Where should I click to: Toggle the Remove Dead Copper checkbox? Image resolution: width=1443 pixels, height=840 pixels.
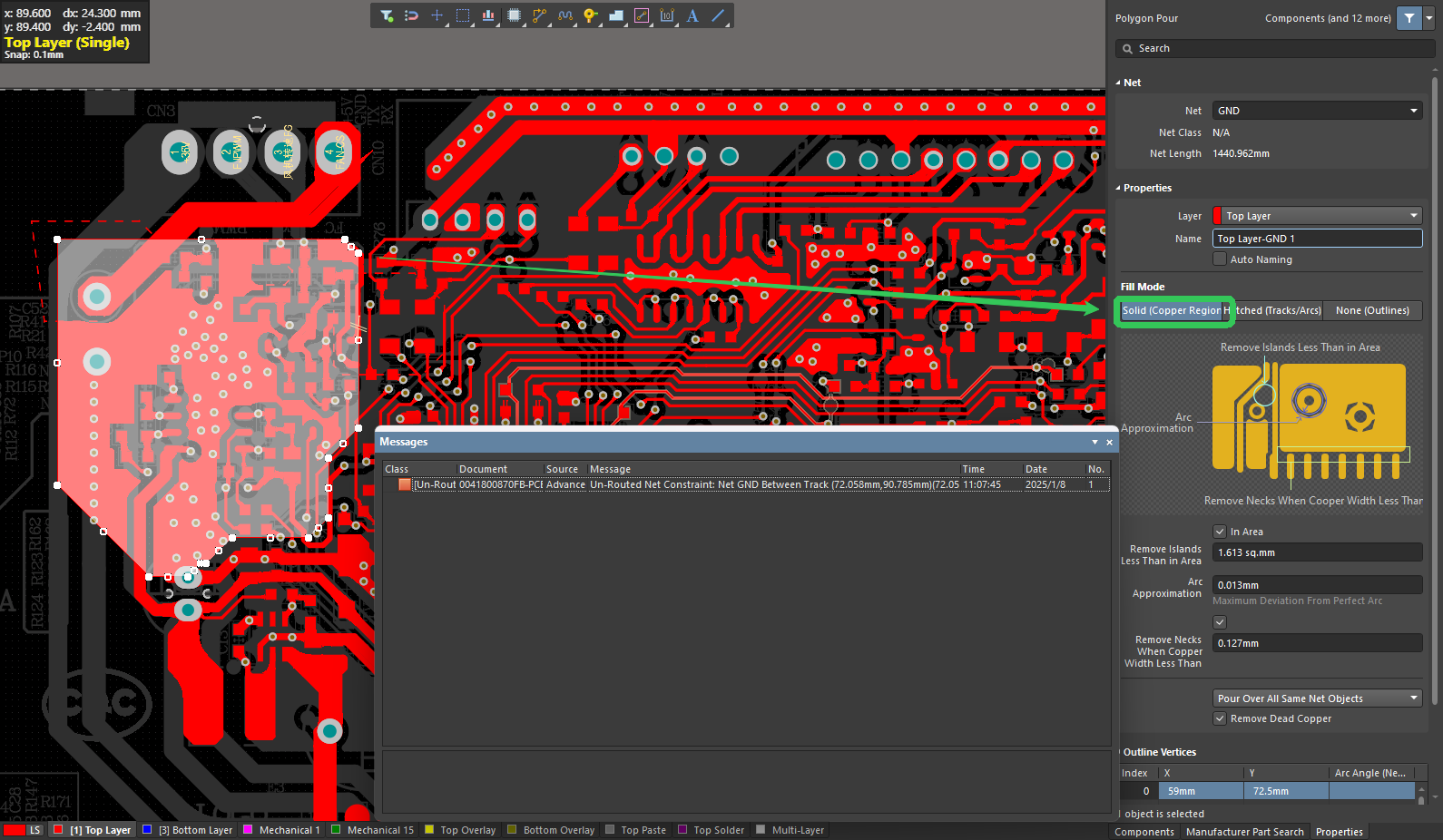[x=1220, y=718]
